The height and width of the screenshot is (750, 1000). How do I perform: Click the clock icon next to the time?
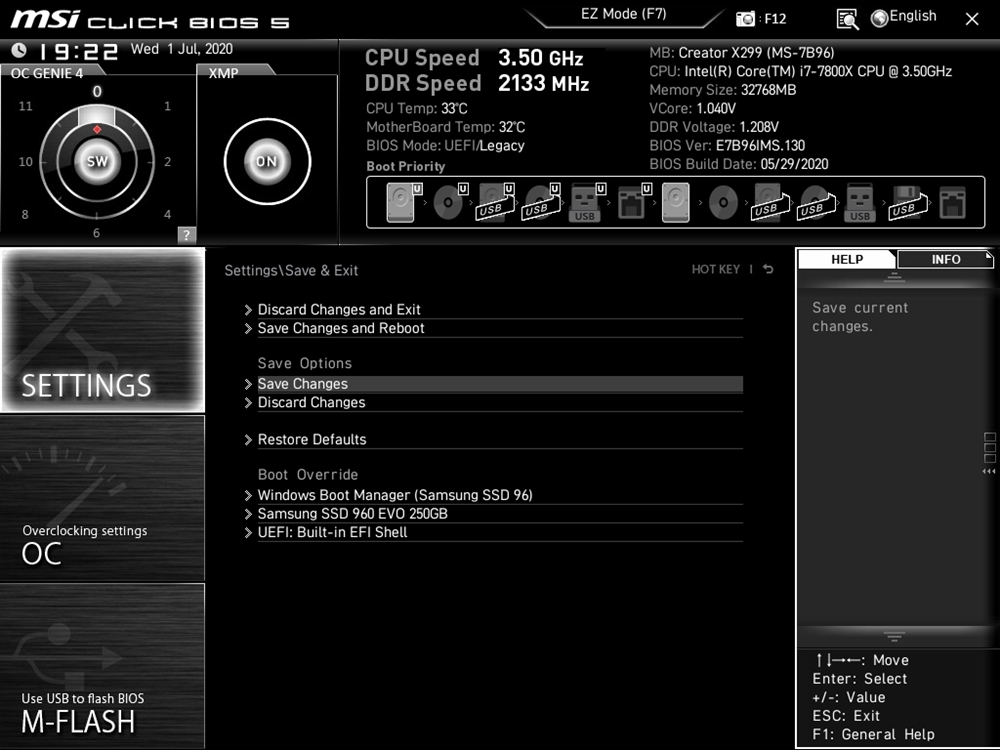point(20,50)
